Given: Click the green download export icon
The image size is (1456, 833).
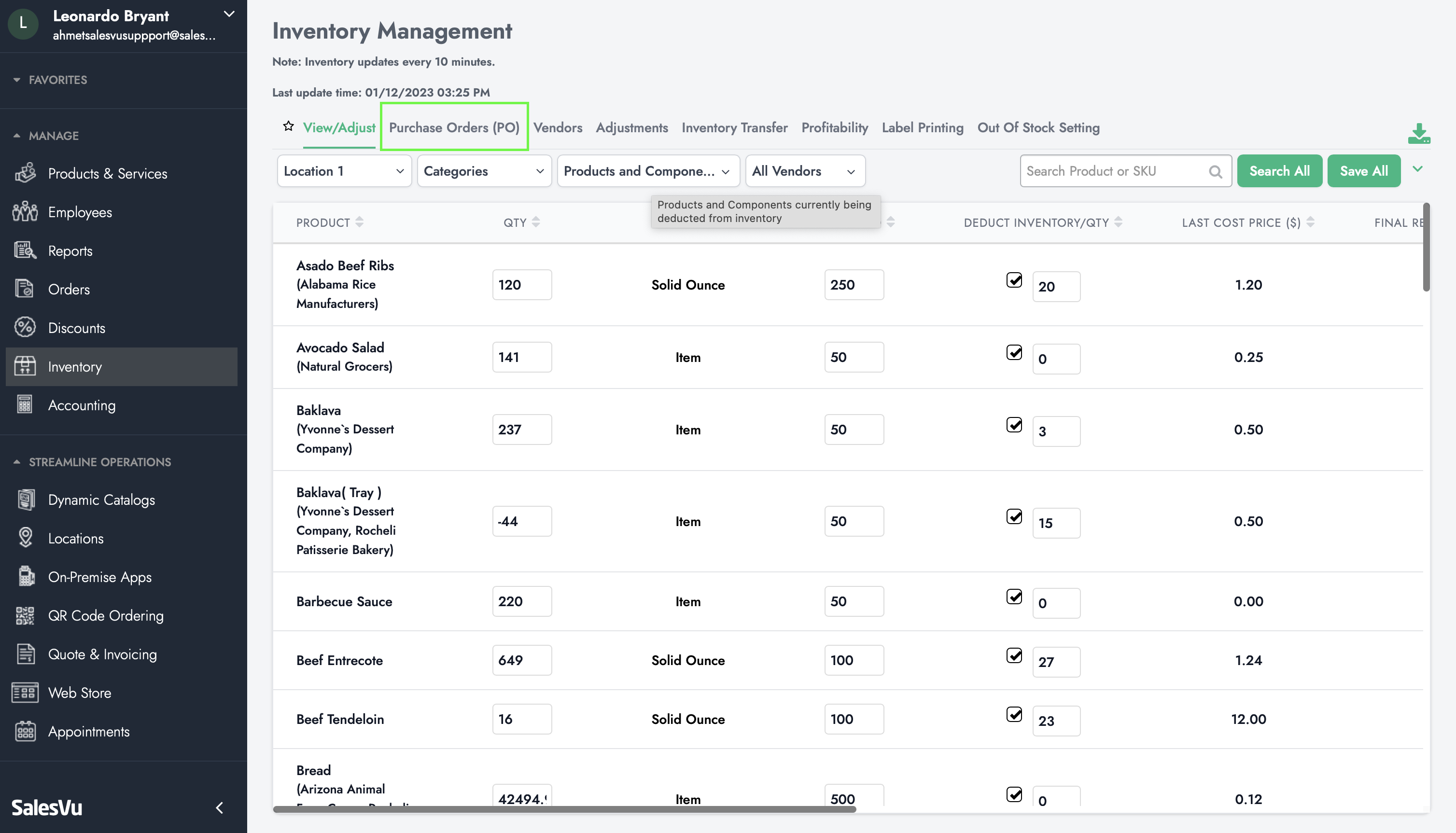Looking at the screenshot, I should 1419,133.
